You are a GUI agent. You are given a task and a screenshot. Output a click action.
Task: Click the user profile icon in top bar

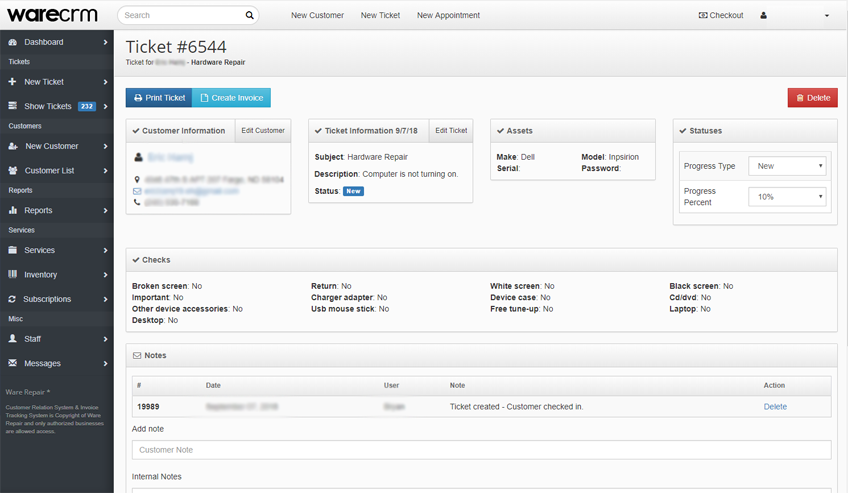pos(763,15)
